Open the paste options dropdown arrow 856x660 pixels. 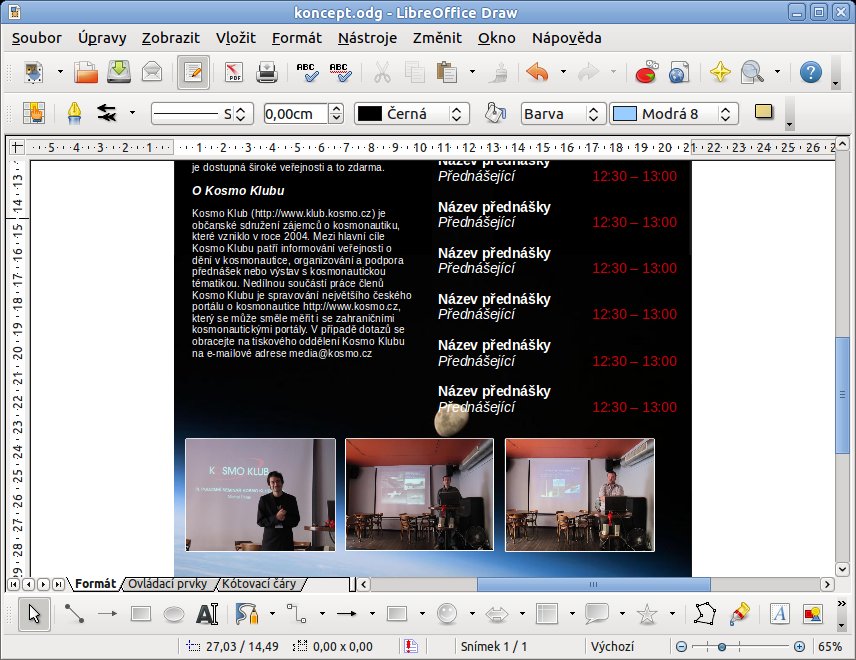472,72
